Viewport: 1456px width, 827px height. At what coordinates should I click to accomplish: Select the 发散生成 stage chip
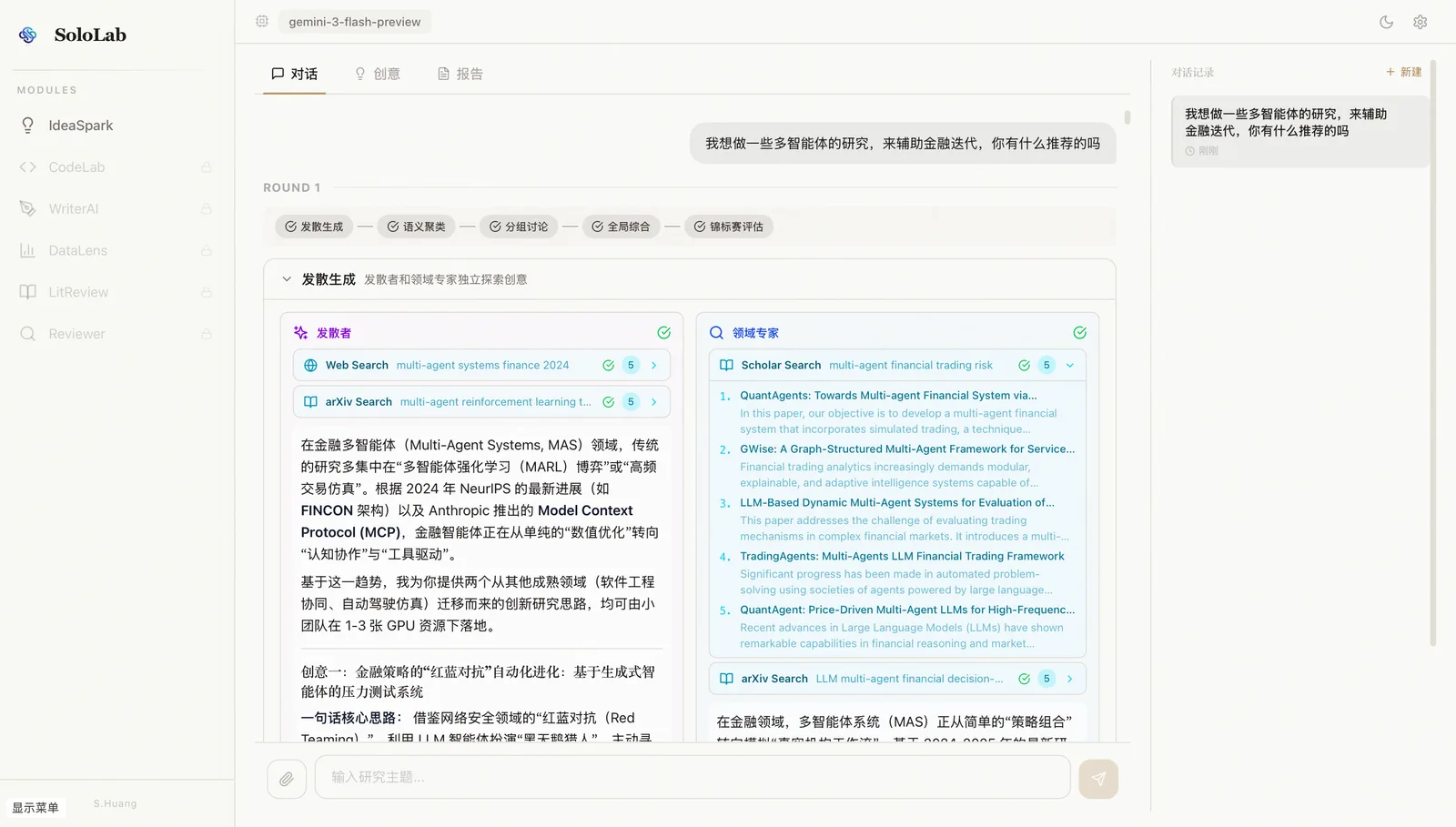click(314, 227)
